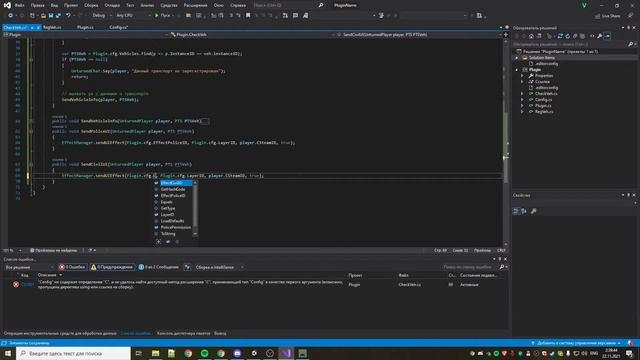Open the solution scope dropdown in Error List
Viewport: 640px width, 360px height.
click(x=29, y=267)
